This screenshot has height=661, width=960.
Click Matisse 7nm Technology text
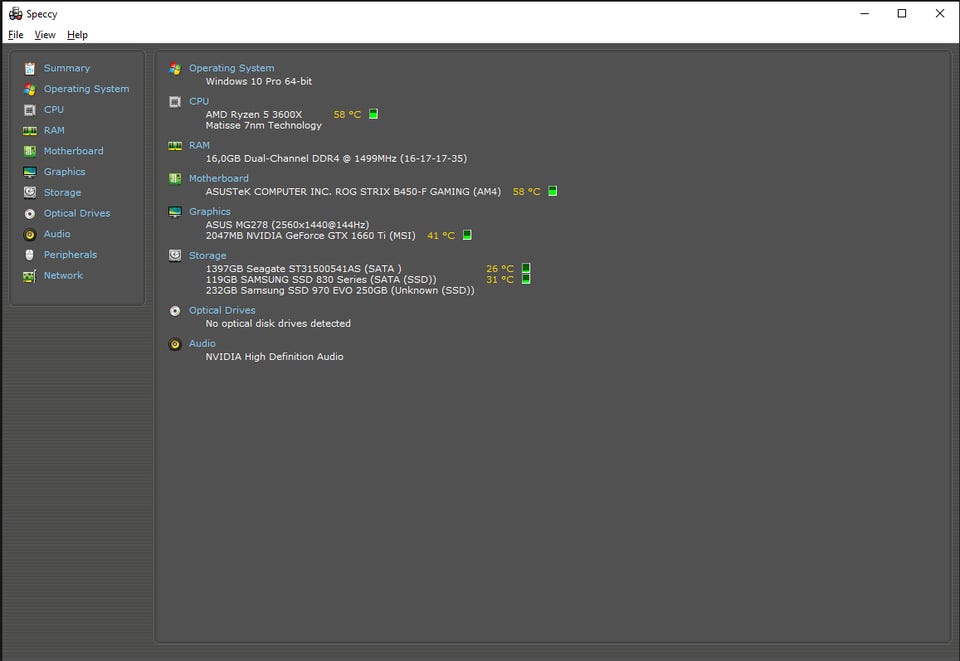[263, 125]
